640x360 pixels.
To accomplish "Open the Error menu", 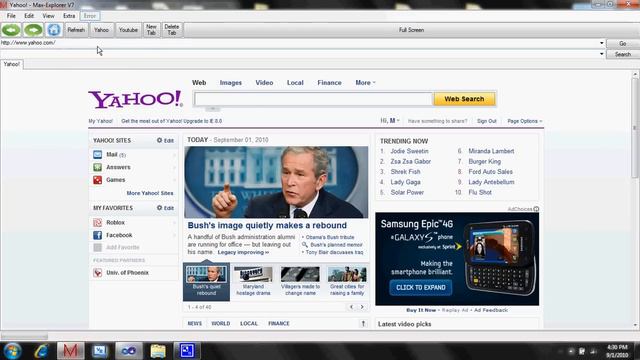I will coord(90,16).
